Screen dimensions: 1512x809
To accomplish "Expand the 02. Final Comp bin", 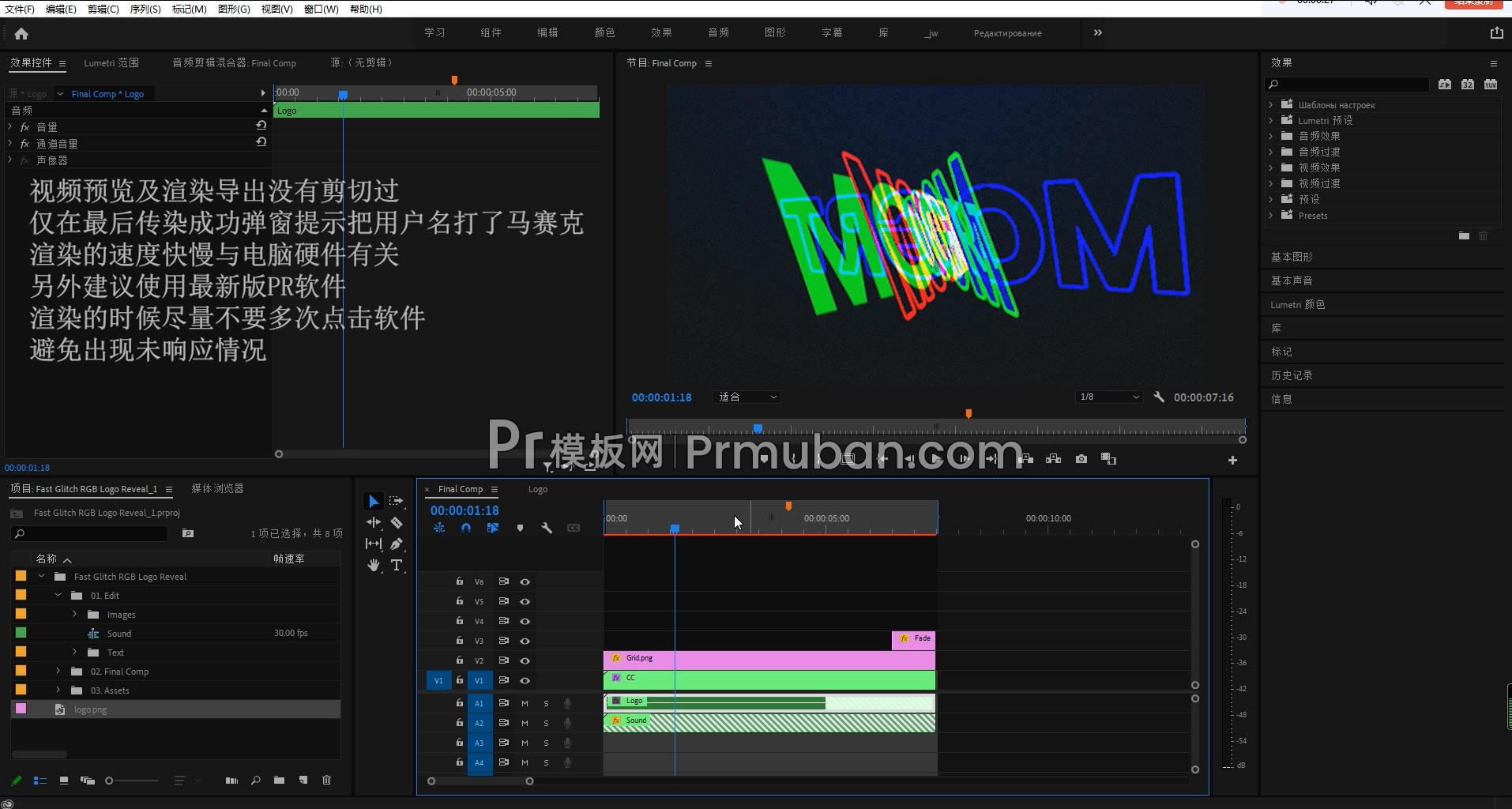I will tap(57, 671).
